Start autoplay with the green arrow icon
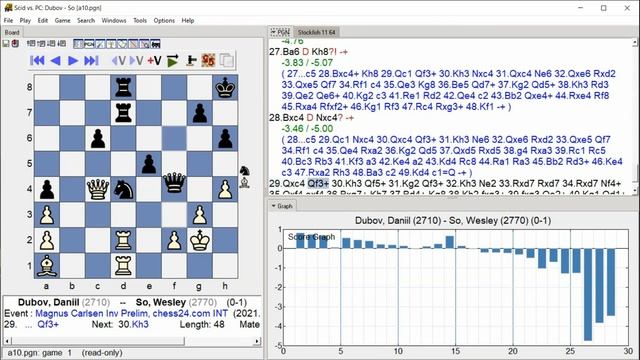The height and width of the screenshot is (360, 640). (173, 60)
